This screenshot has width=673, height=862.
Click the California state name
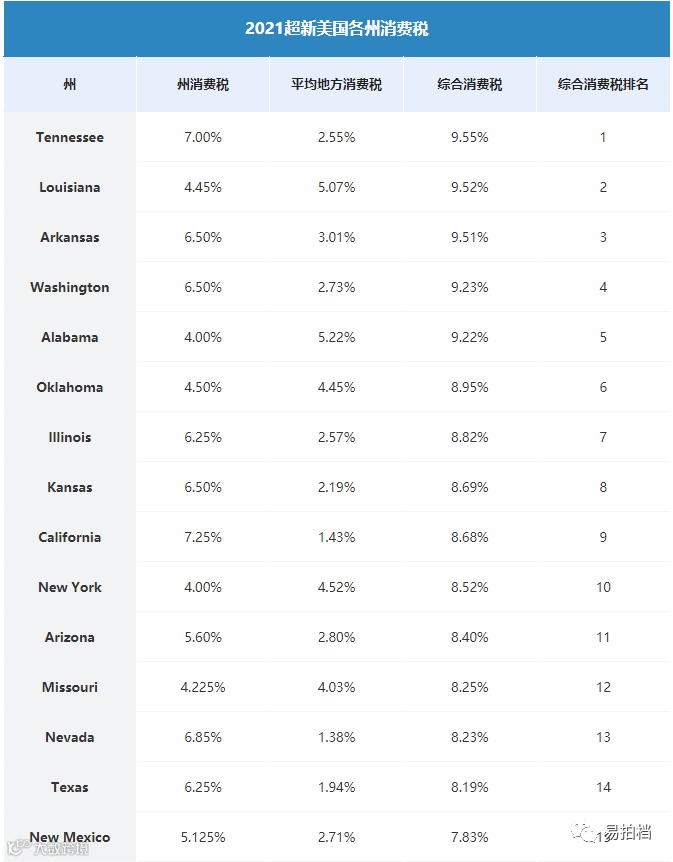(69, 537)
